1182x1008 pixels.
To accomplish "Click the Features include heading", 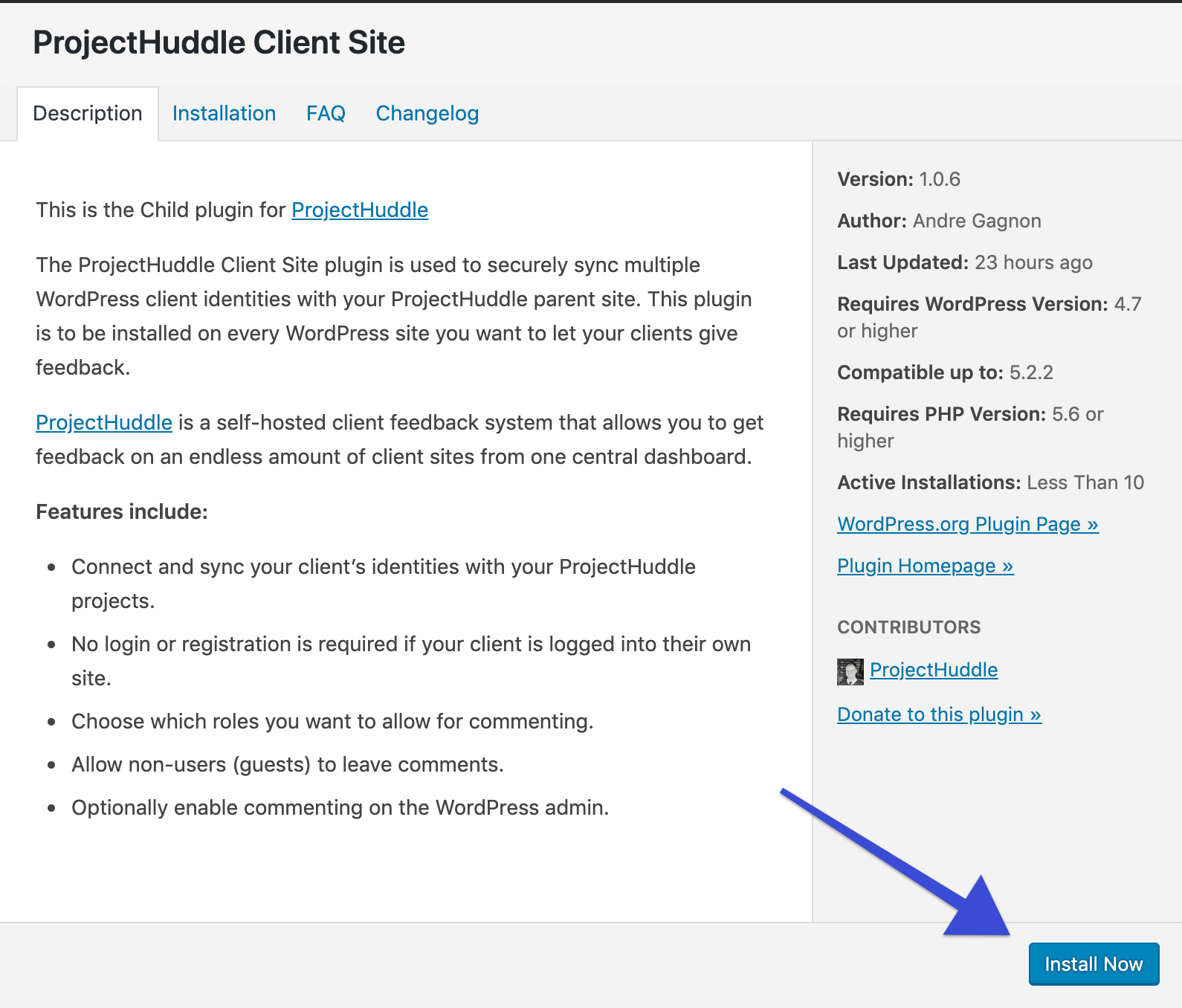I will [x=122, y=512].
